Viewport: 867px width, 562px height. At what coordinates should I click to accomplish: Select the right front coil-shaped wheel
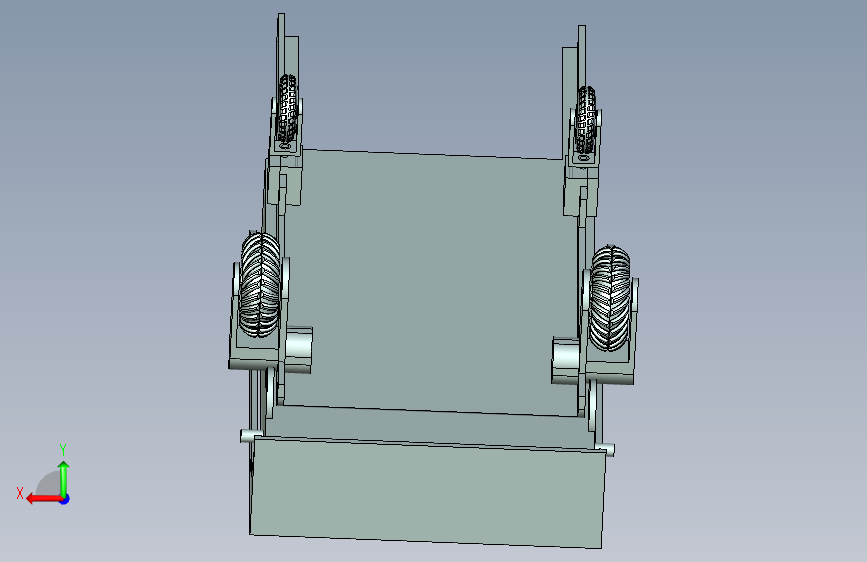click(610, 298)
